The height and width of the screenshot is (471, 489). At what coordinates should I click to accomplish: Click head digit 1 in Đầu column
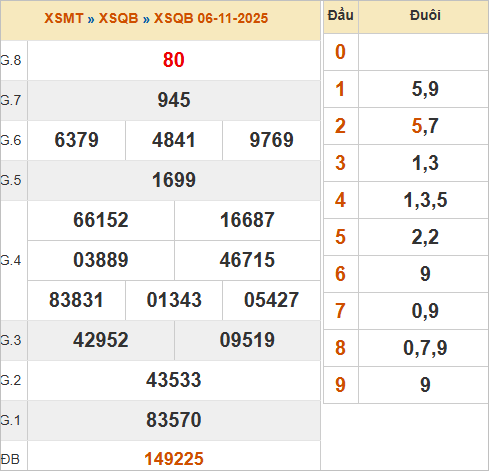340,89
